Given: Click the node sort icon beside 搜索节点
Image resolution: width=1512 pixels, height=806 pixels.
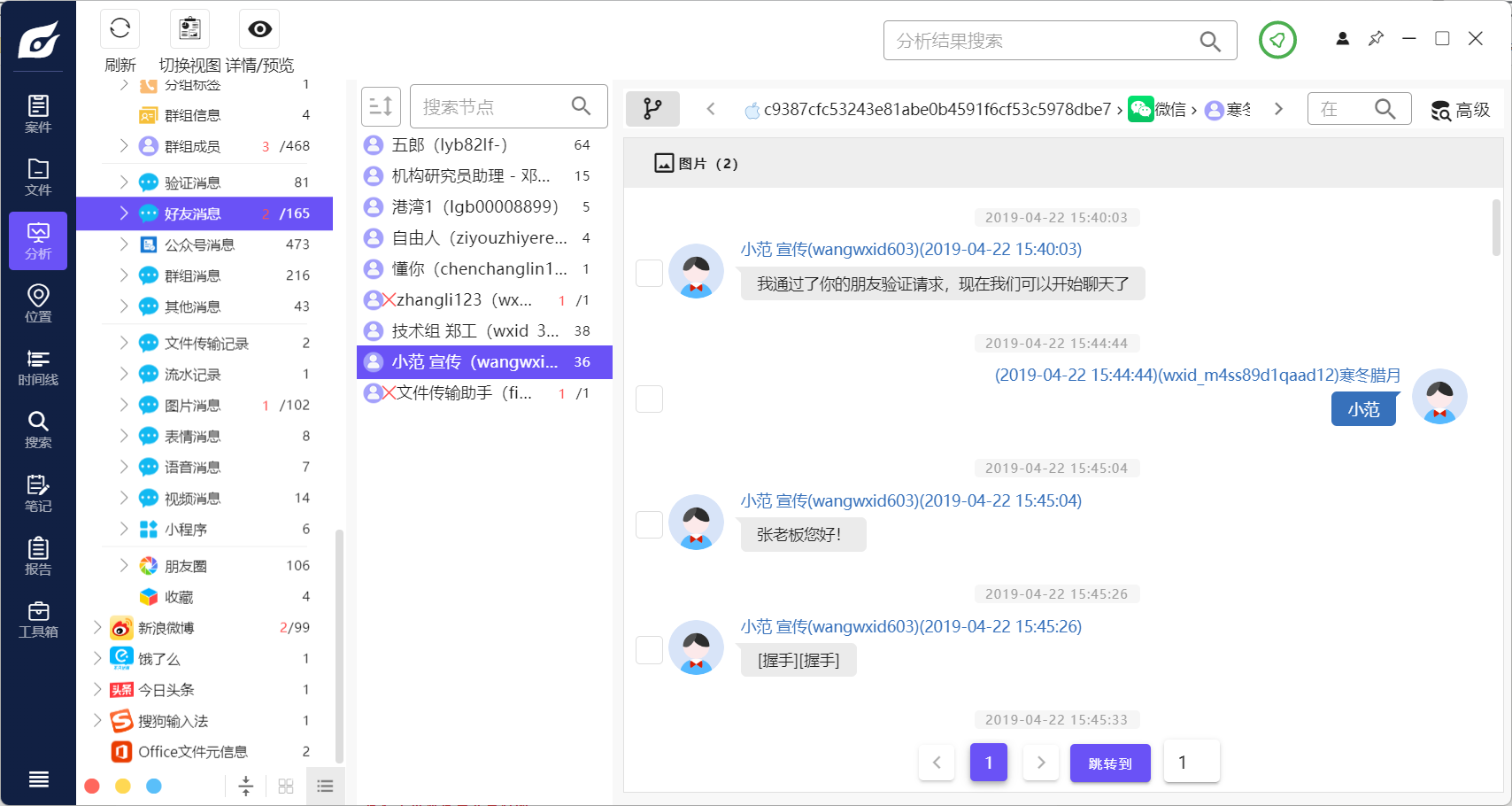Looking at the screenshot, I should tap(381, 105).
